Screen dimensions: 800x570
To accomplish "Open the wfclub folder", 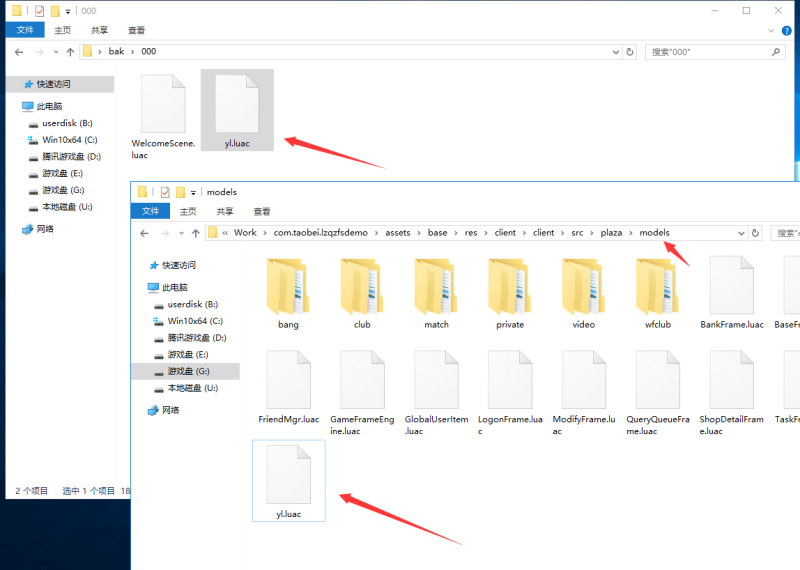I will click(657, 290).
